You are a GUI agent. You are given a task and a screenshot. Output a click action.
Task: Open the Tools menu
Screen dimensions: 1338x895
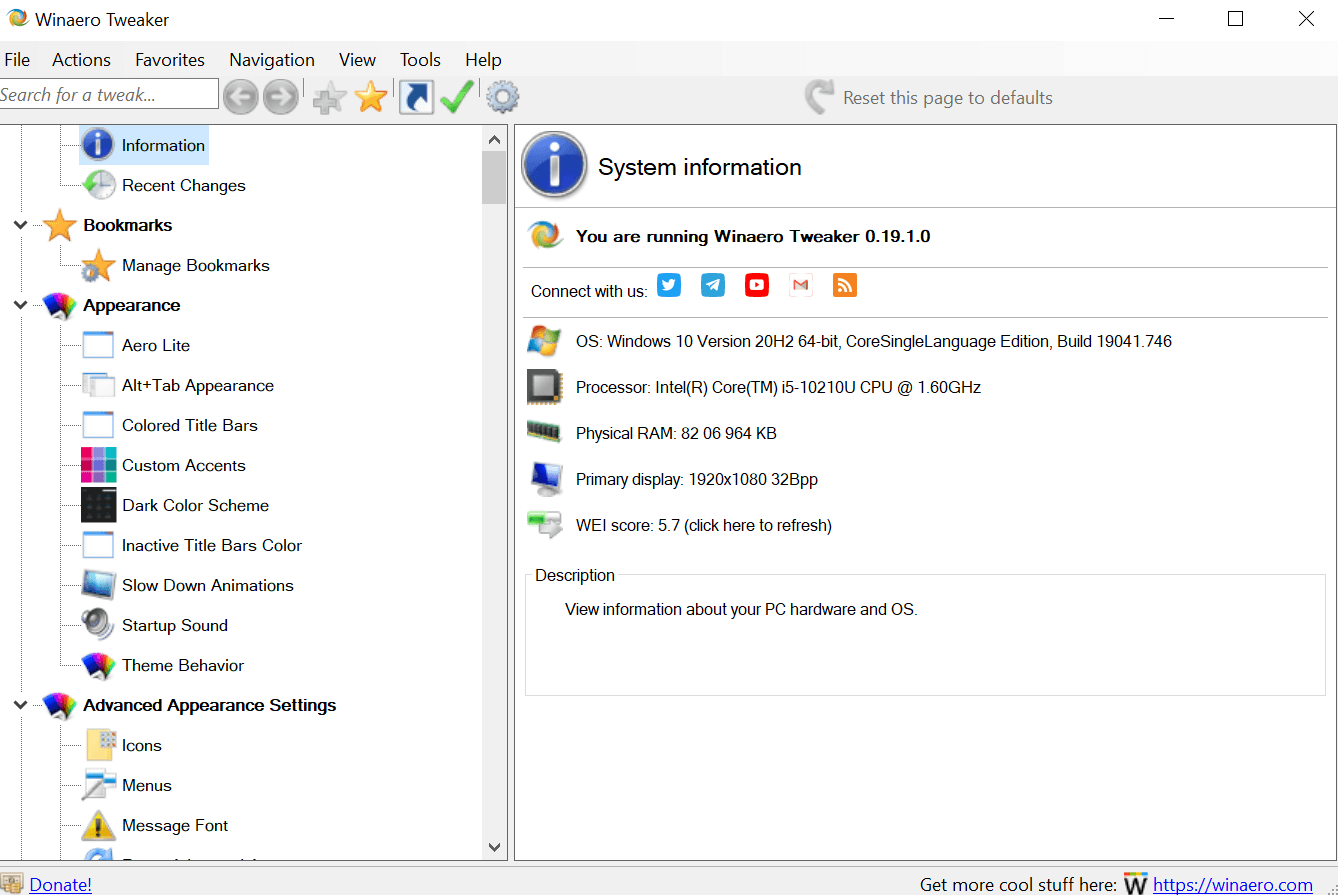pos(419,59)
